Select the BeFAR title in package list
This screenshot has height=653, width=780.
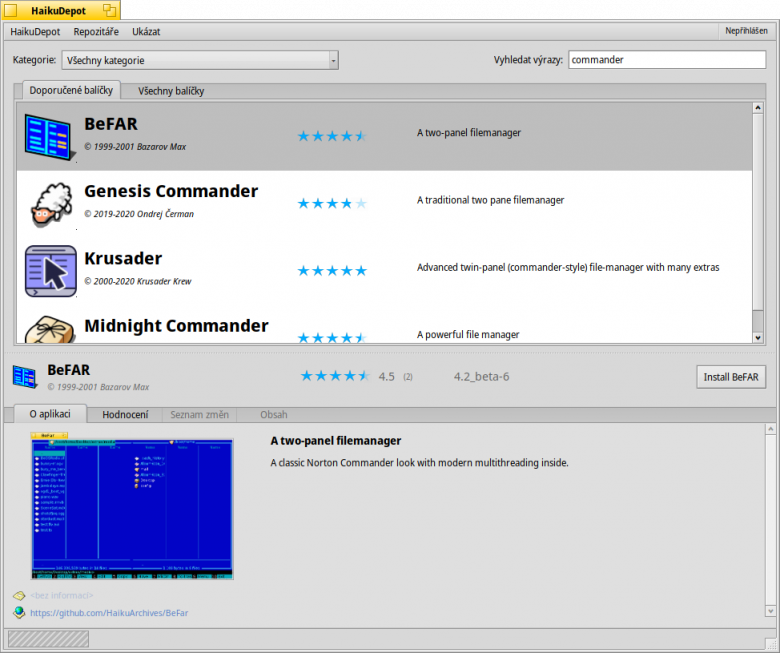(x=110, y=124)
